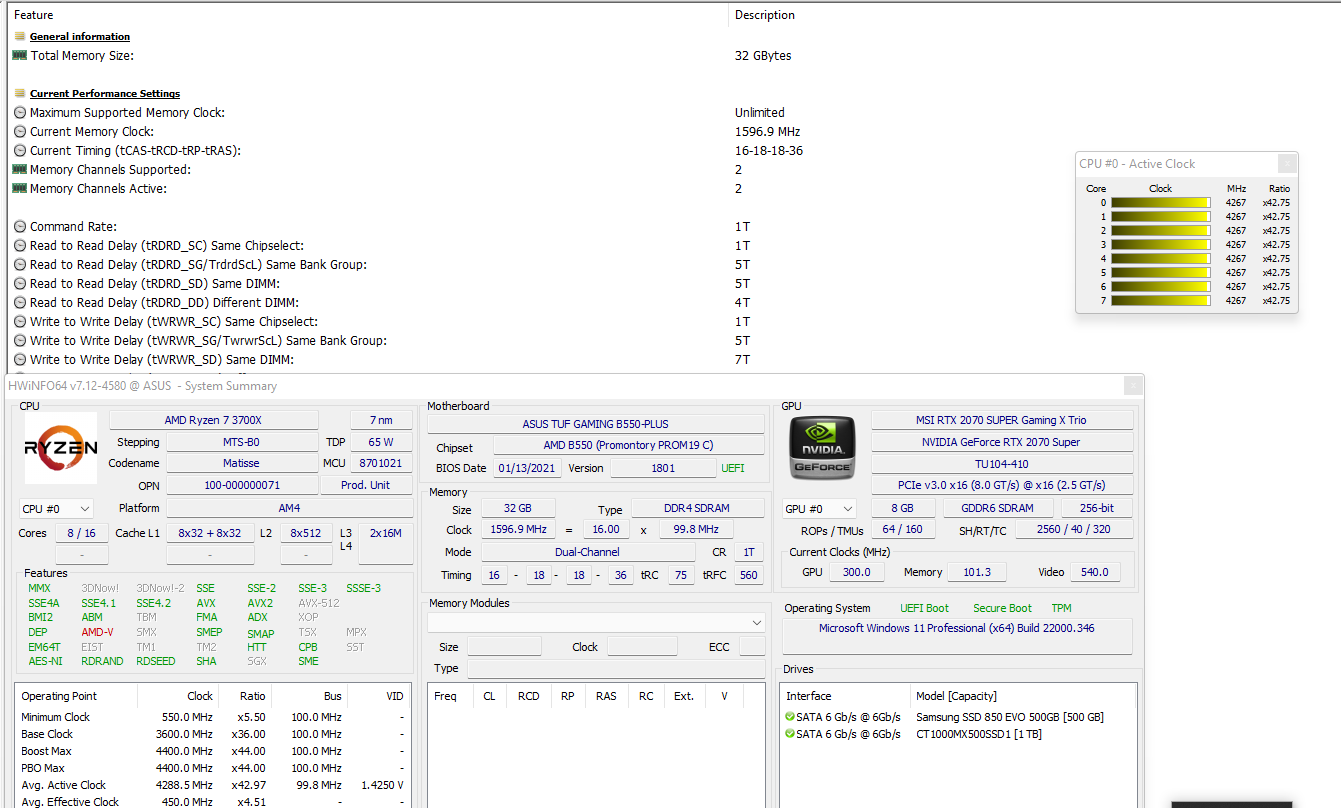1341x808 pixels.
Task: Click the tRDRD_SD Same DIMM row icon
Action: (x=19, y=284)
